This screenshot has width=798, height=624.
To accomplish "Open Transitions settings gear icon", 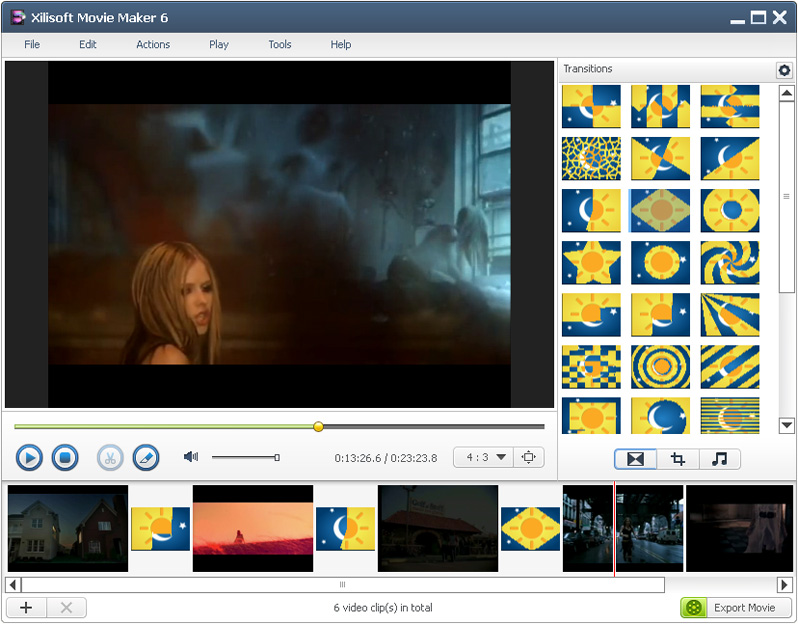I will 784,70.
